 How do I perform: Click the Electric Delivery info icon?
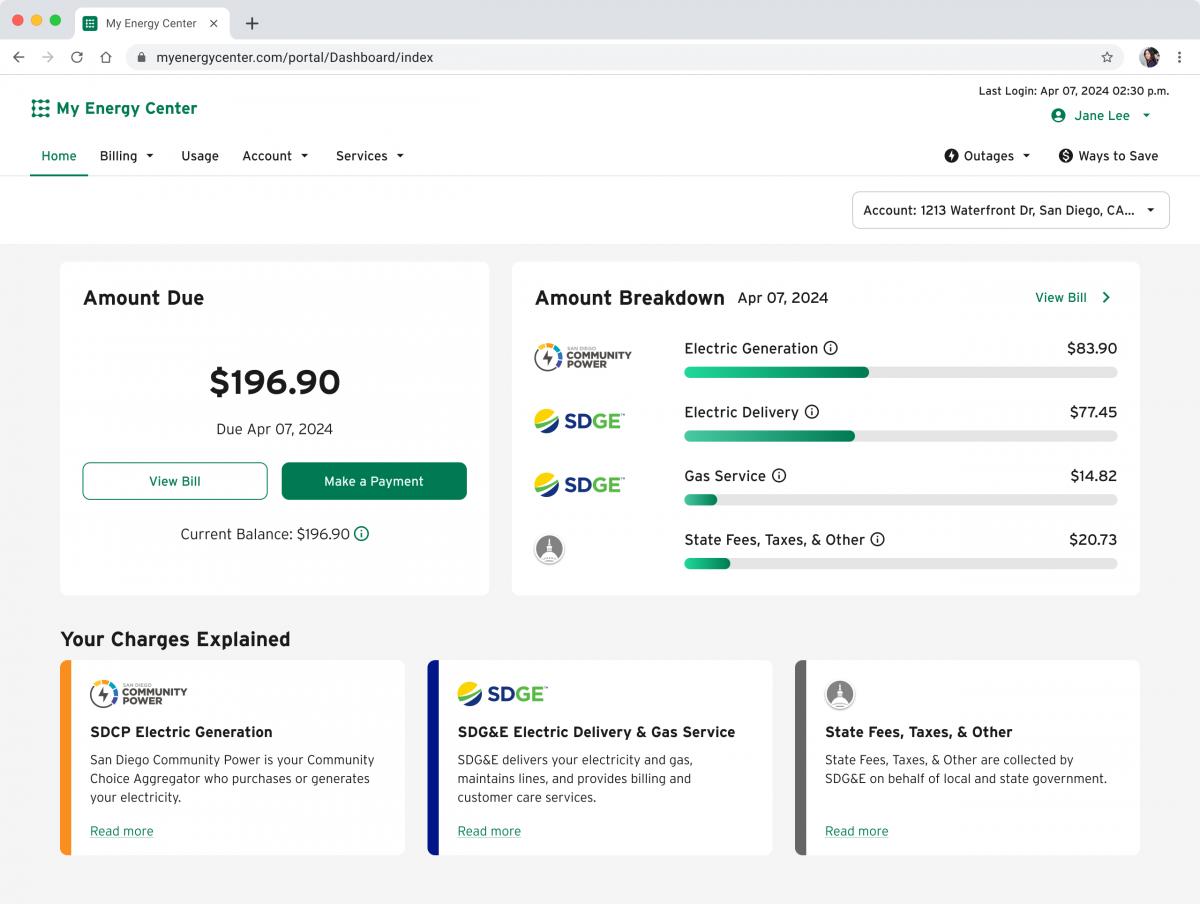pos(812,412)
